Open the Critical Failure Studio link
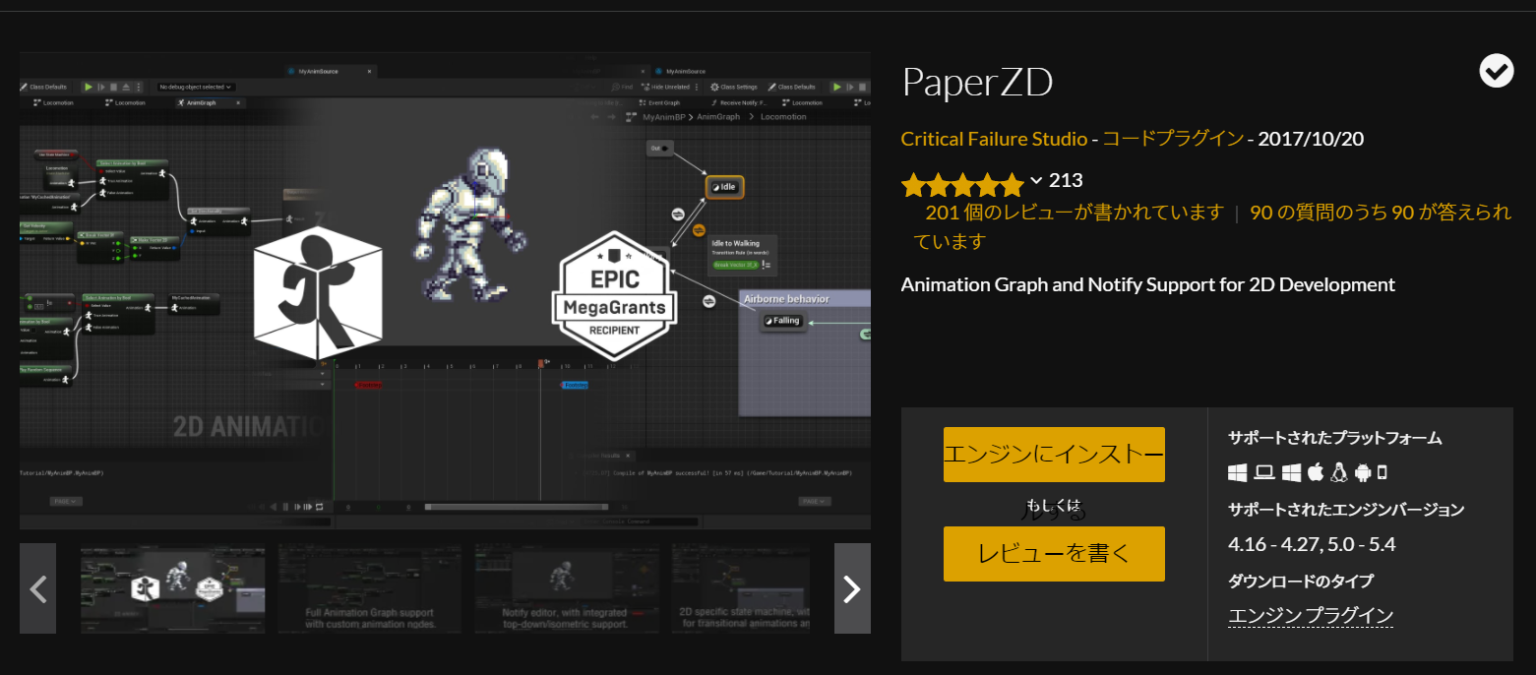This screenshot has width=1536, height=675. 993,138
